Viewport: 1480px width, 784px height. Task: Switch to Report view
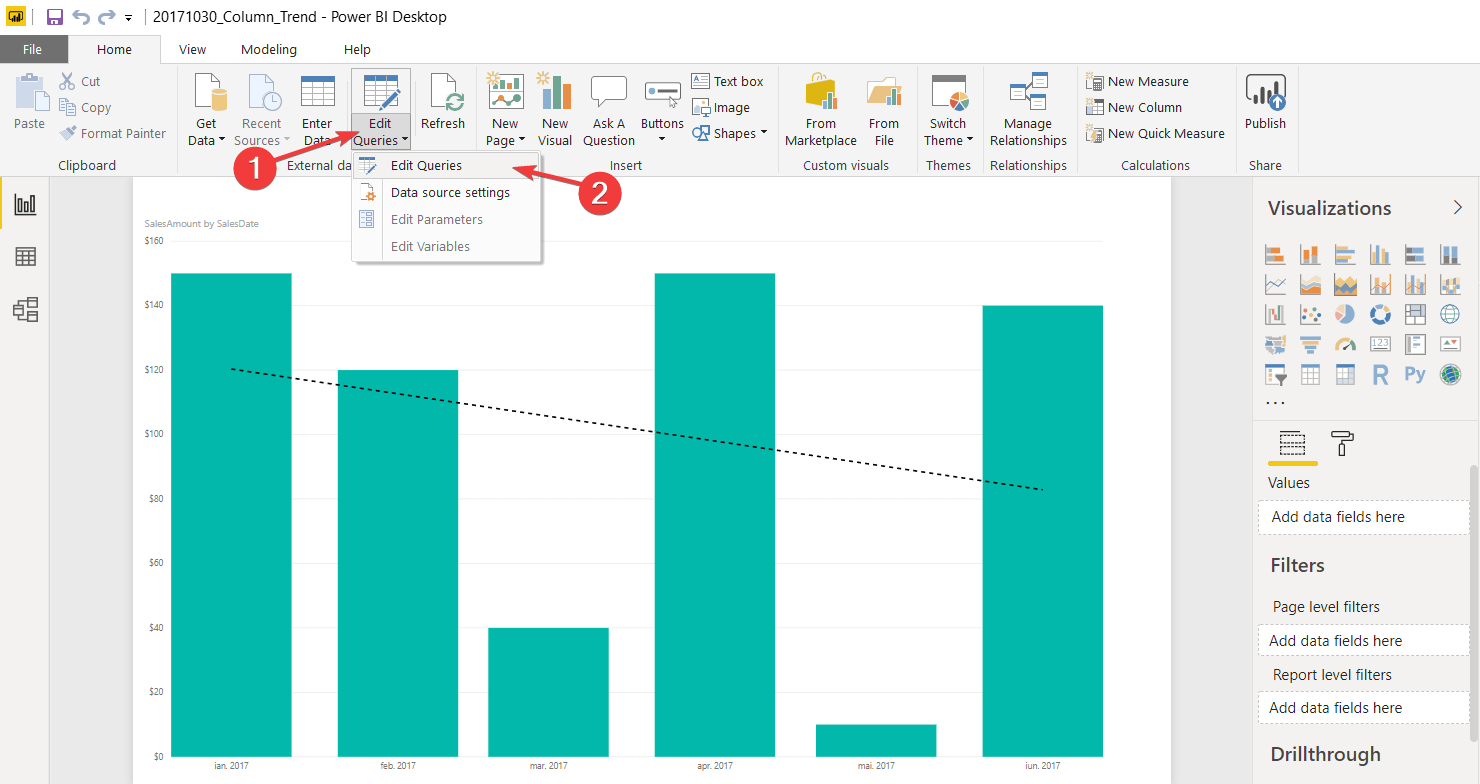[x=25, y=203]
